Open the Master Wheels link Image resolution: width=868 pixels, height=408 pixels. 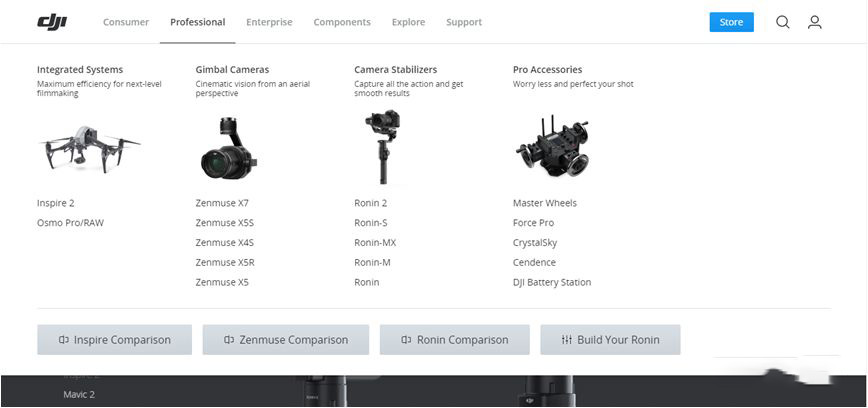point(545,203)
